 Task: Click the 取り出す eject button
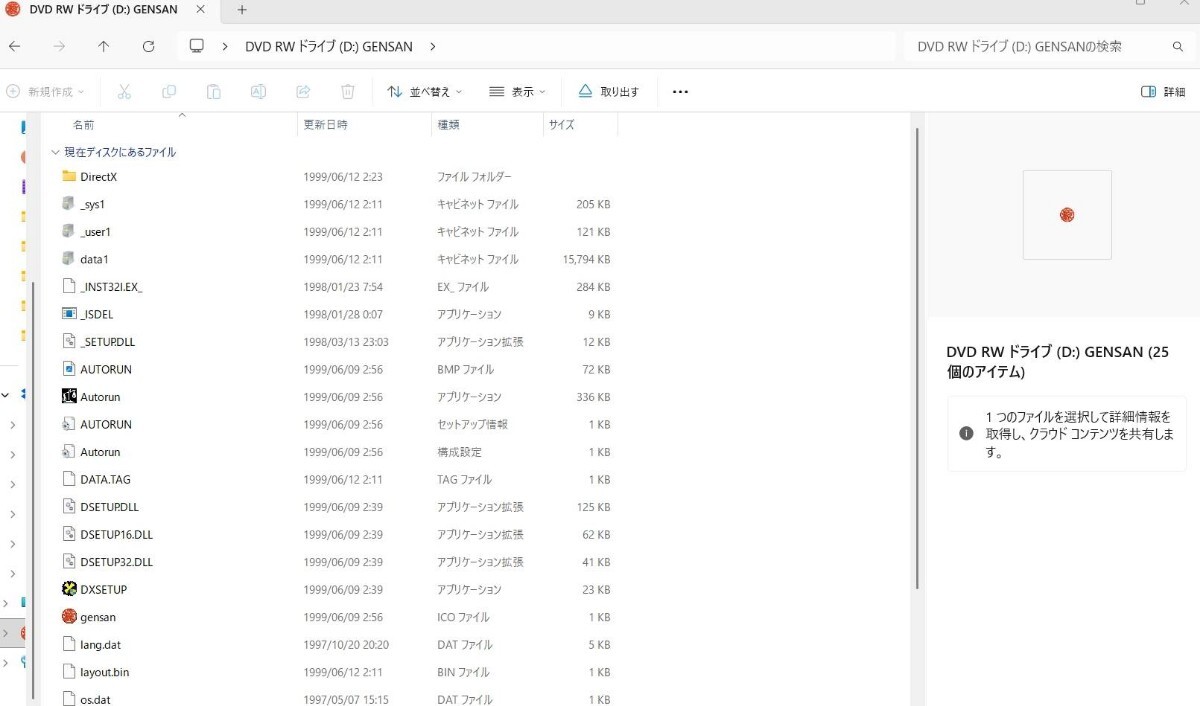pyautogui.click(x=608, y=91)
